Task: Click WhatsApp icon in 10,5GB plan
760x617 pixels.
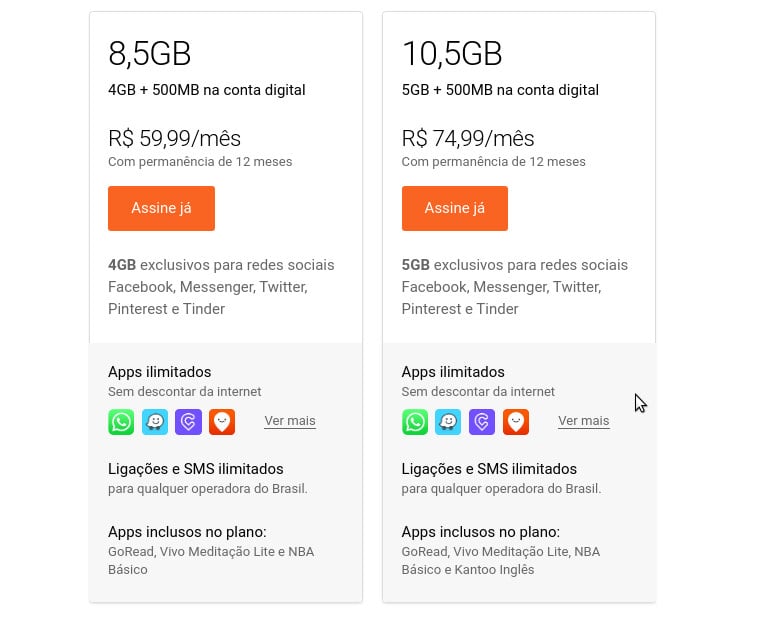Action: pyautogui.click(x=415, y=422)
